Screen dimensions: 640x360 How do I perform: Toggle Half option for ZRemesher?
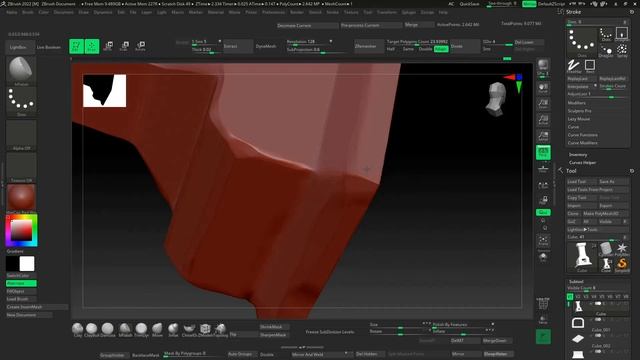tap(391, 49)
